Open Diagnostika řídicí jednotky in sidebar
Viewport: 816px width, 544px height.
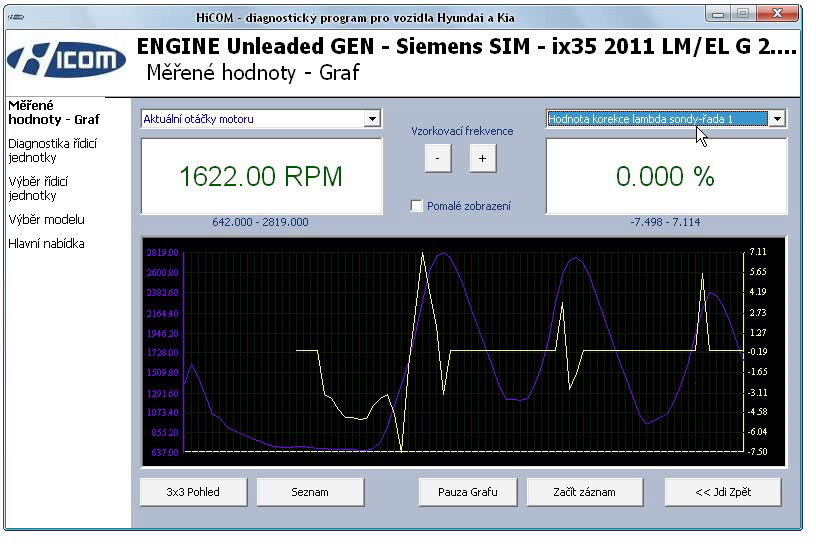pyautogui.click(x=52, y=150)
